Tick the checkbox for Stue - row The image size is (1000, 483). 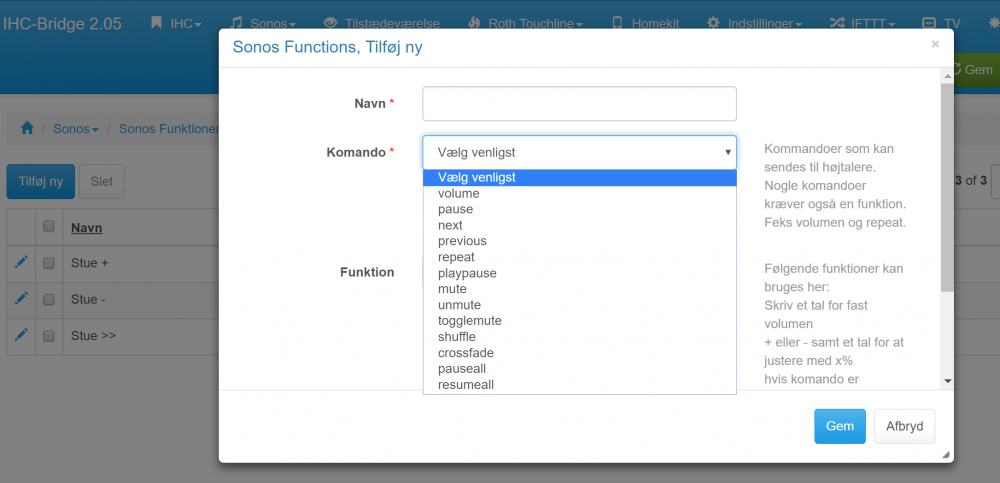pos(48,300)
